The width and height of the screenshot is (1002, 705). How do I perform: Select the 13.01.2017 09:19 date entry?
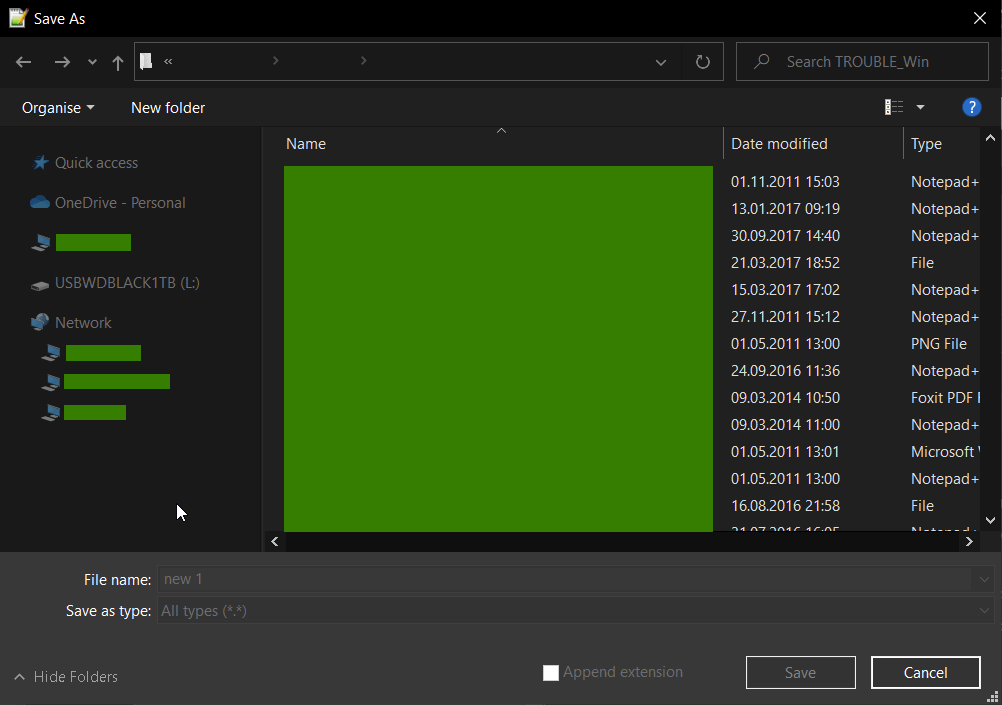coord(785,208)
